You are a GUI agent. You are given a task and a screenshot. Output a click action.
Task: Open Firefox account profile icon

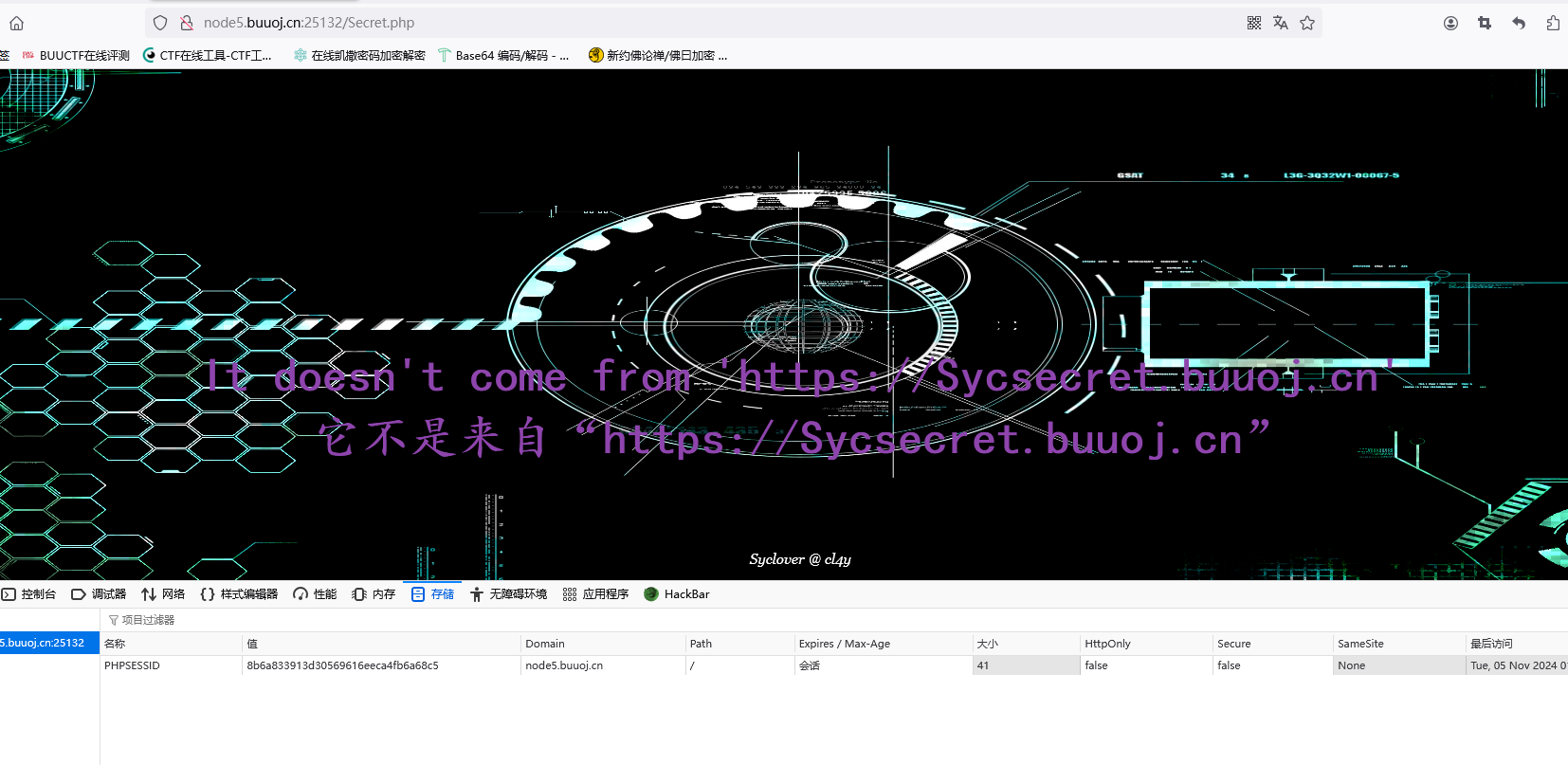1450,23
